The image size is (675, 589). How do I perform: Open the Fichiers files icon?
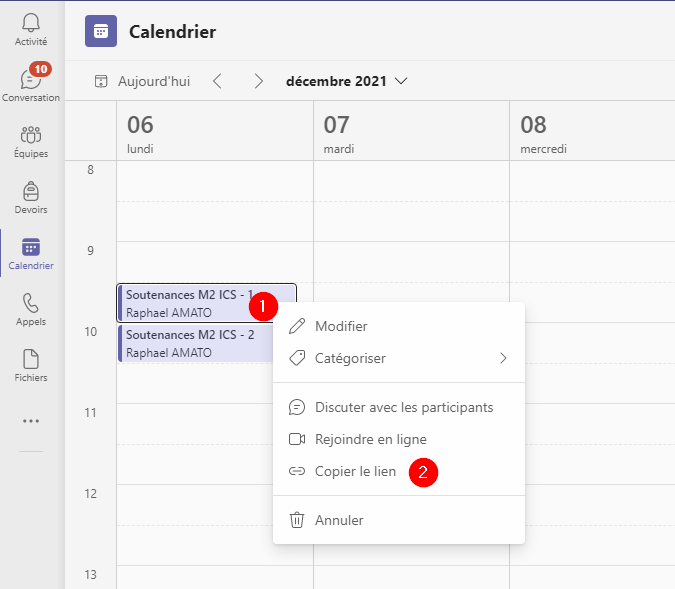[x=31, y=365]
